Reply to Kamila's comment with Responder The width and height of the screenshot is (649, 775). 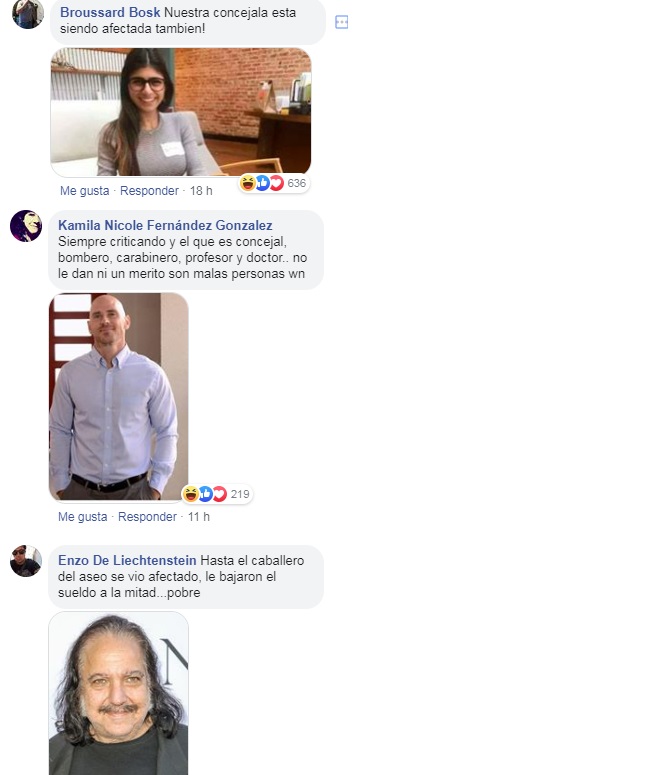click(x=147, y=517)
